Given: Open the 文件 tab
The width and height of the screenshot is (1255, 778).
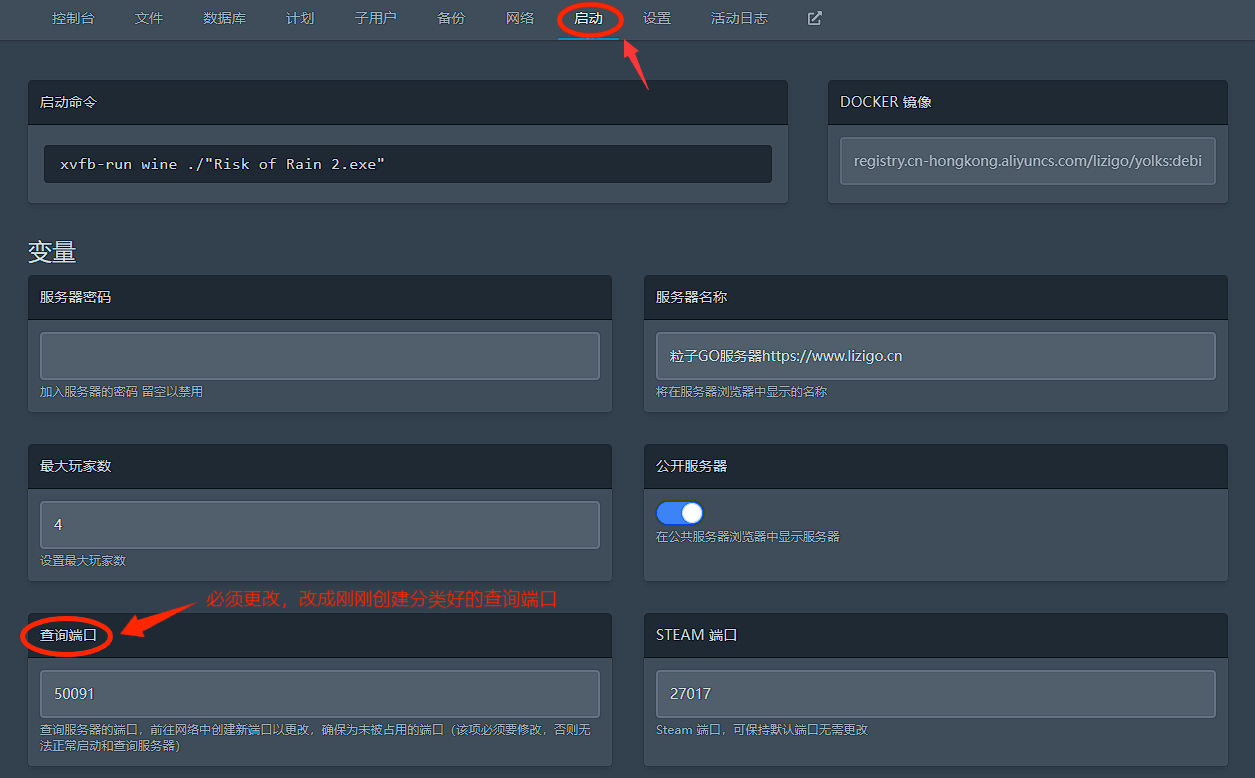Looking at the screenshot, I should point(149,18).
